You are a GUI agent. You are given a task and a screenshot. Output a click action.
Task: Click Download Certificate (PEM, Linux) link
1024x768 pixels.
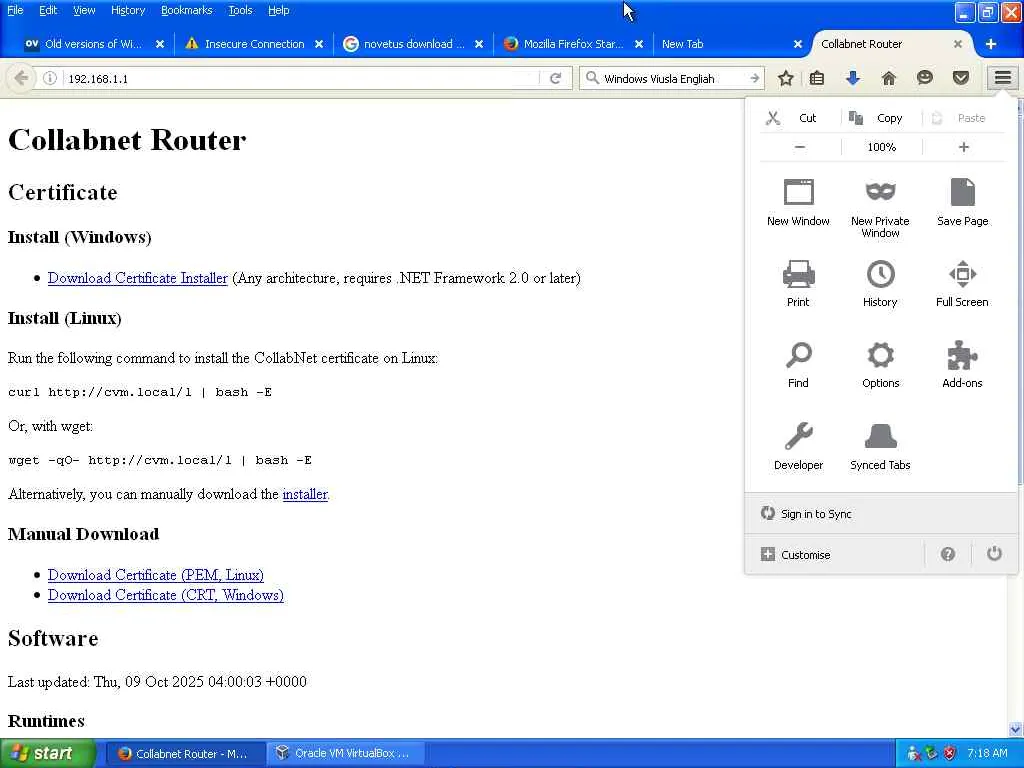click(156, 575)
